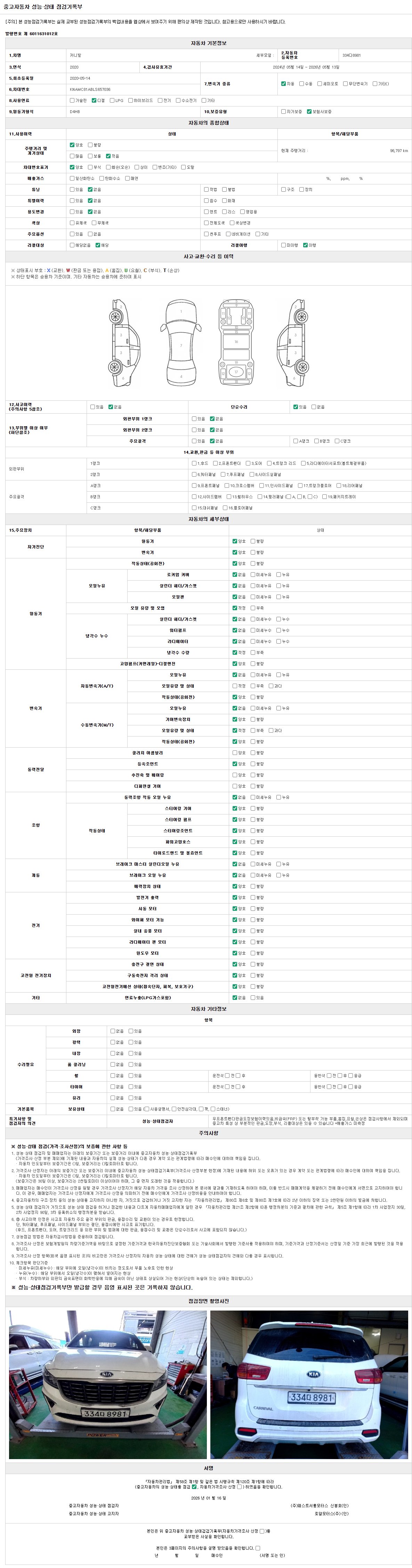Check the LPG fuel checkbox
Screen dimensions: 412x1568
point(112,101)
